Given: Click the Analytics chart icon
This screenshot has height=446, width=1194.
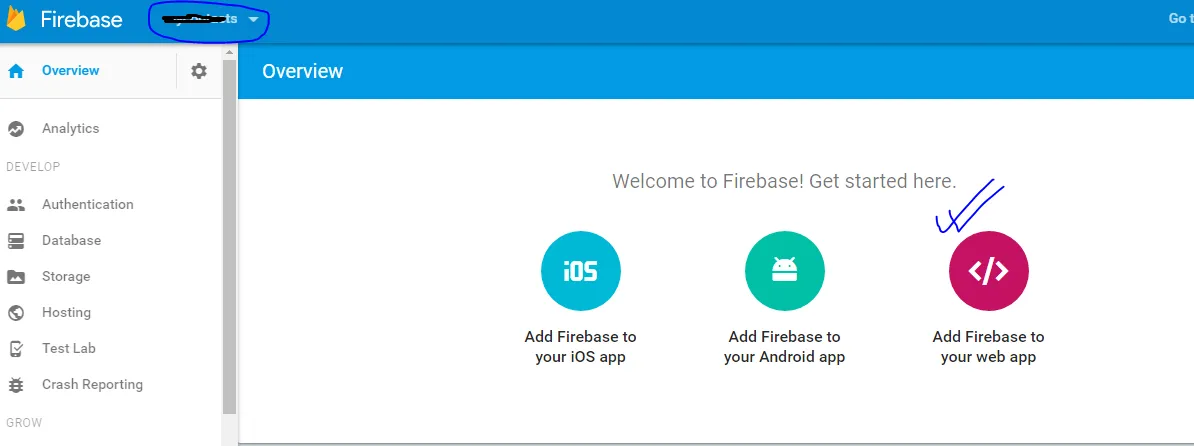Looking at the screenshot, I should click(16, 129).
